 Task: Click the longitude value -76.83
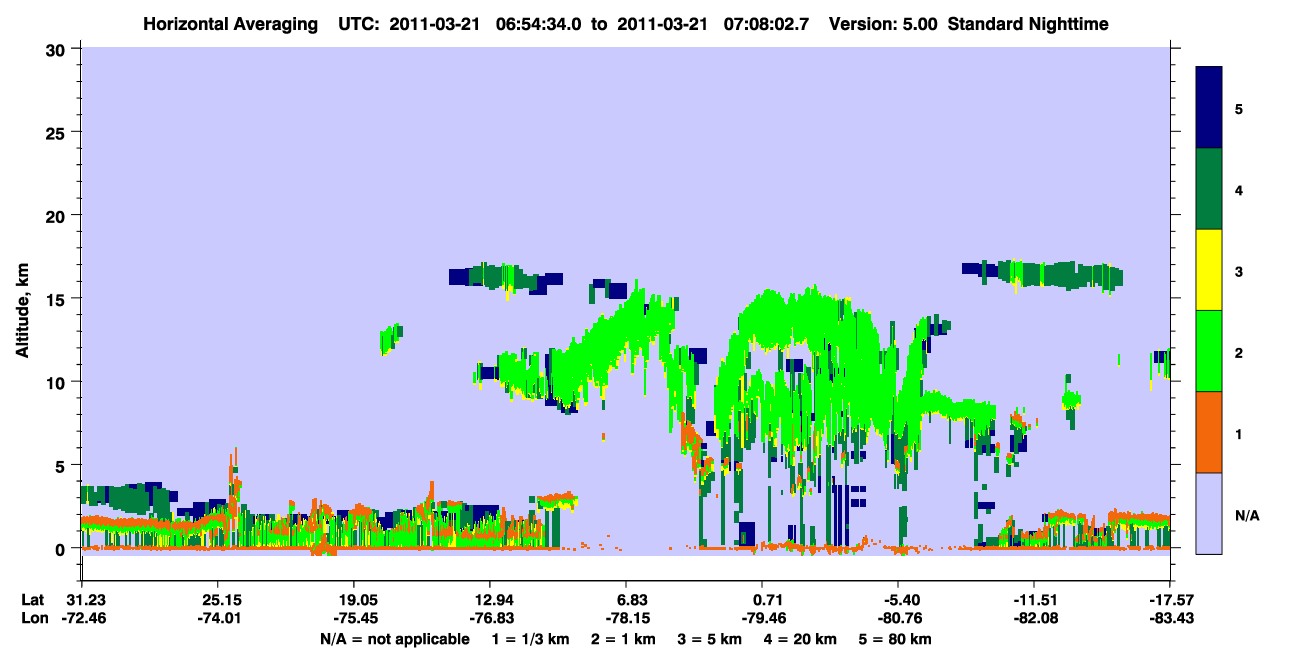pos(490,619)
